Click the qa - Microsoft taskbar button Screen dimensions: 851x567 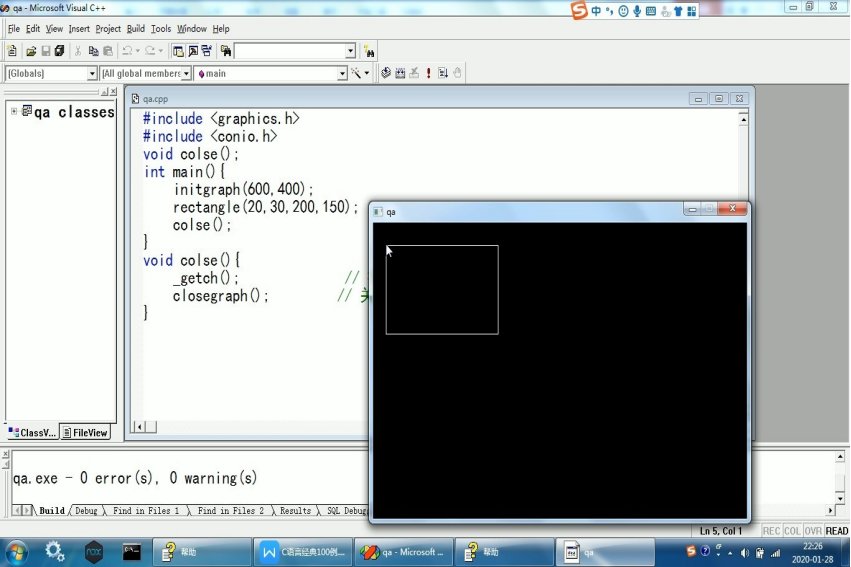tap(403, 552)
